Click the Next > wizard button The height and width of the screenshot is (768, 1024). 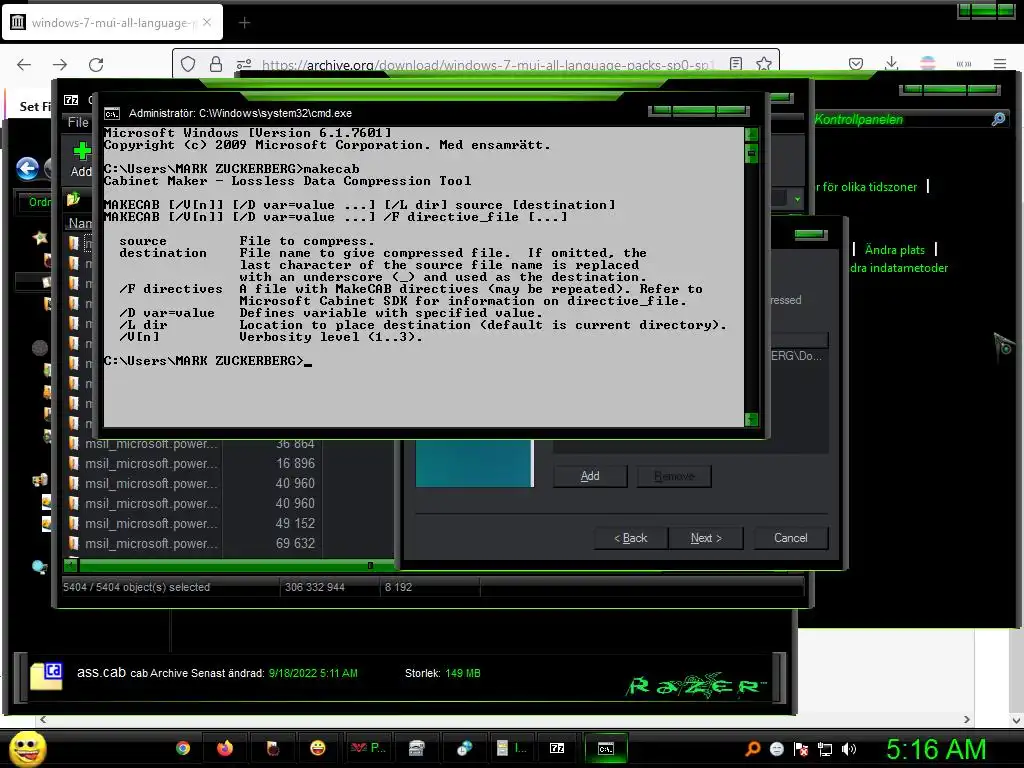point(706,538)
